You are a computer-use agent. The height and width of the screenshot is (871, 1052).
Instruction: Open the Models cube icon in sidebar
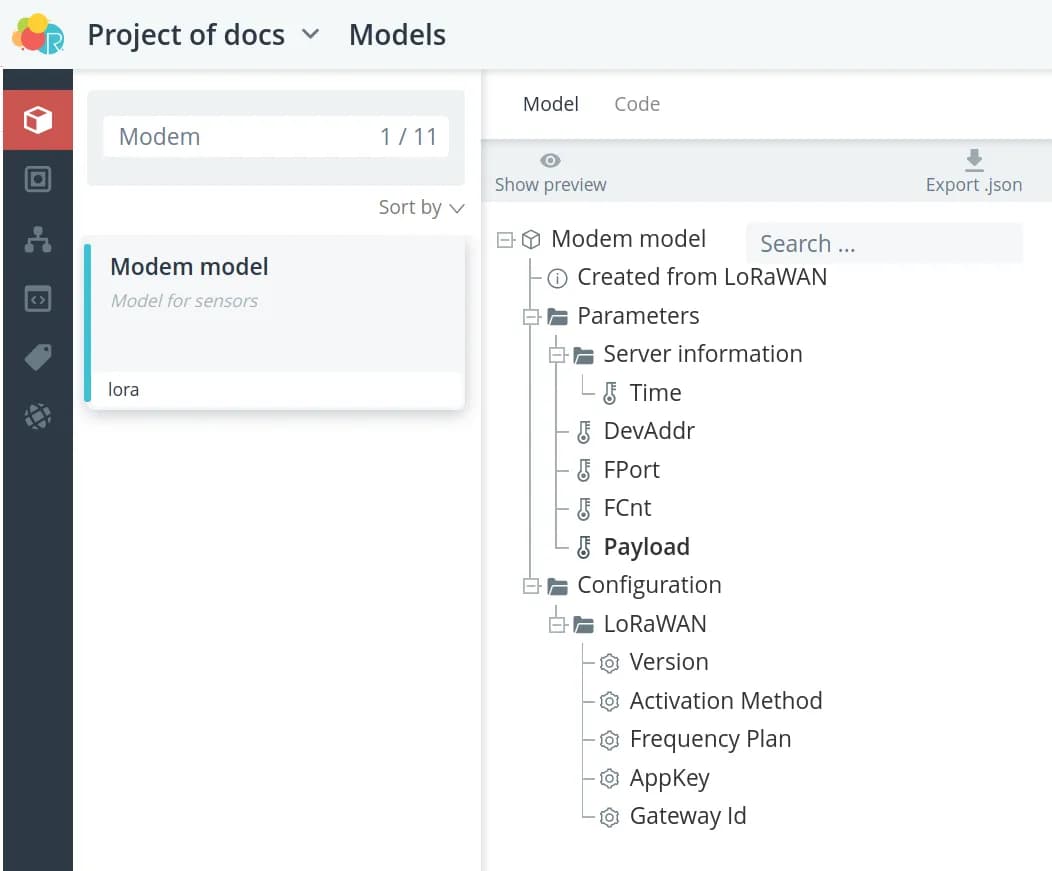pos(37,120)
